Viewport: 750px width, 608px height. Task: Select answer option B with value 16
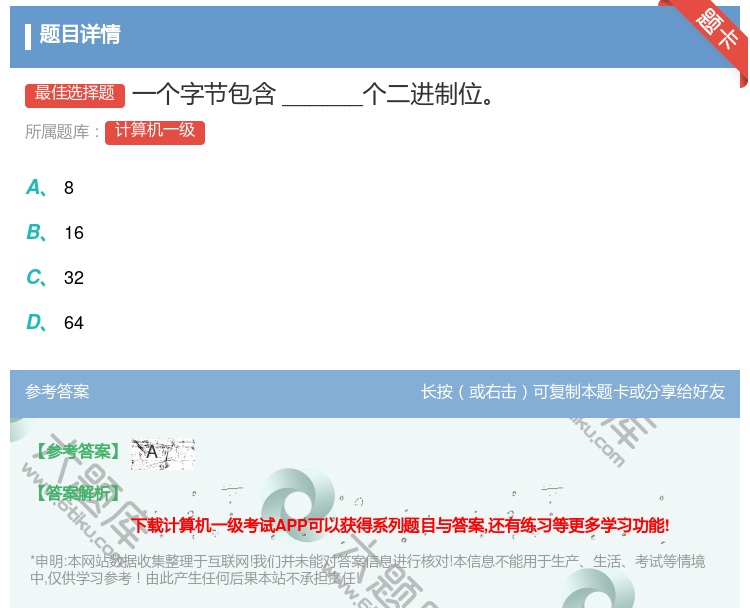[x=55, y=232]
